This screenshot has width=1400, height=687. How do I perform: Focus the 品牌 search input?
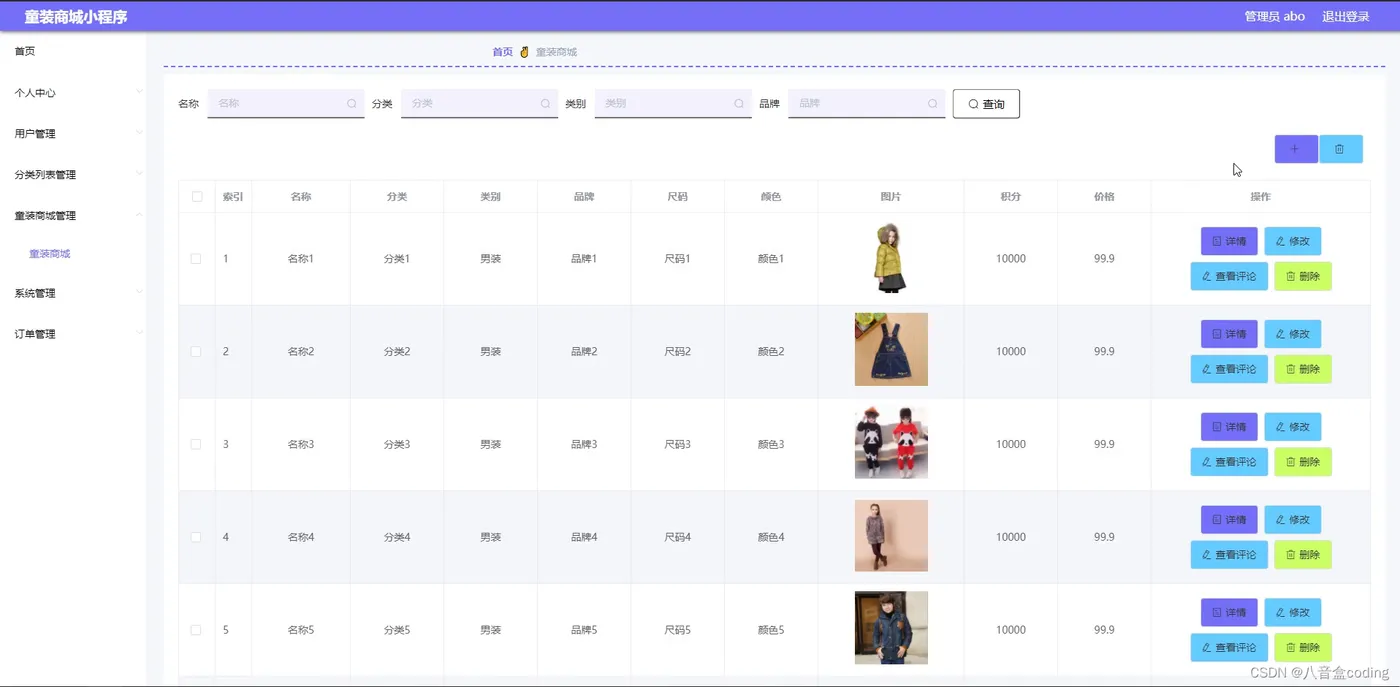point(866,103)
